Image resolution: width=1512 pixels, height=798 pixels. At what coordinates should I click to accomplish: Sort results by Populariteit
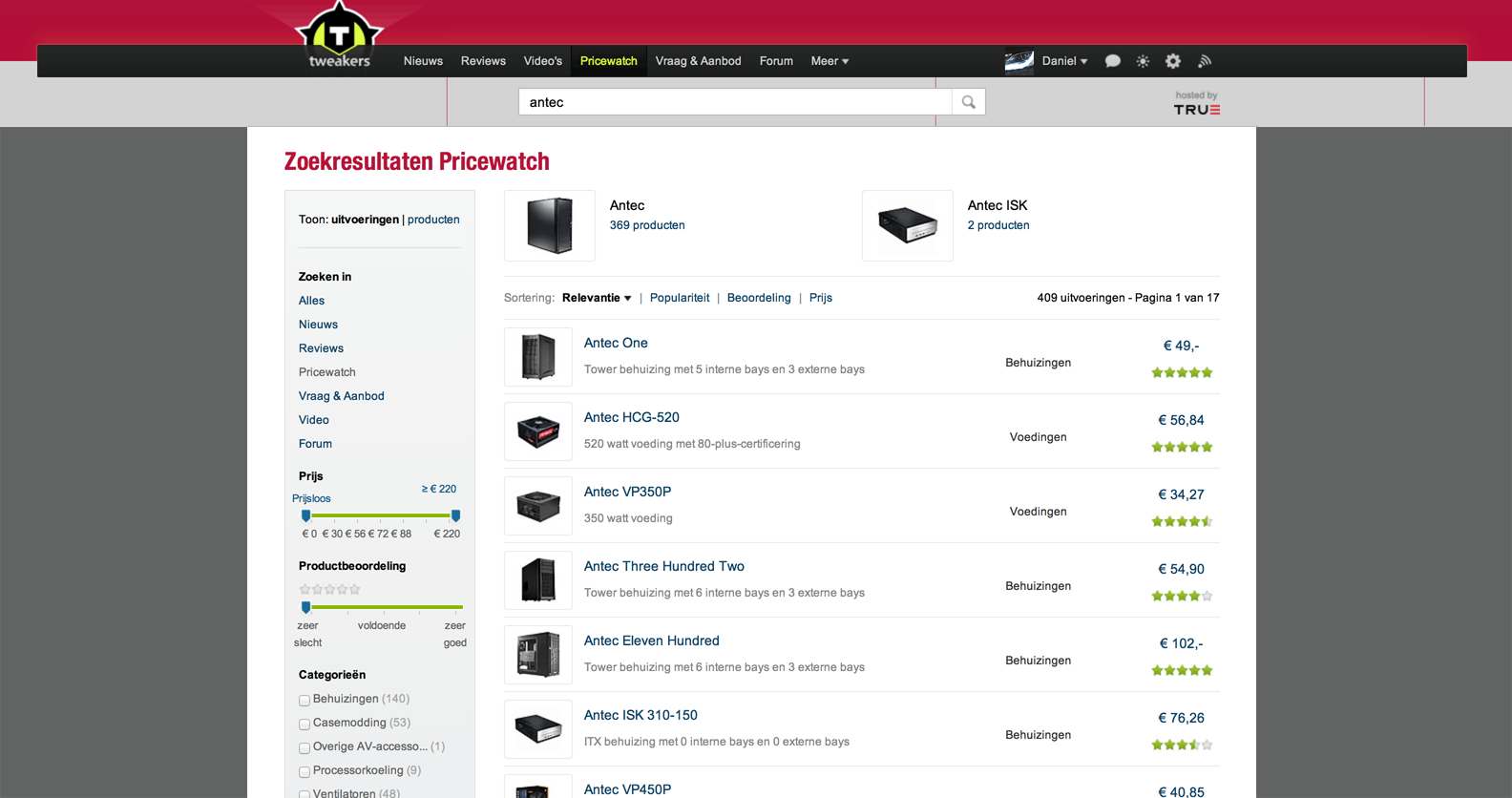(x=680, y=298)
